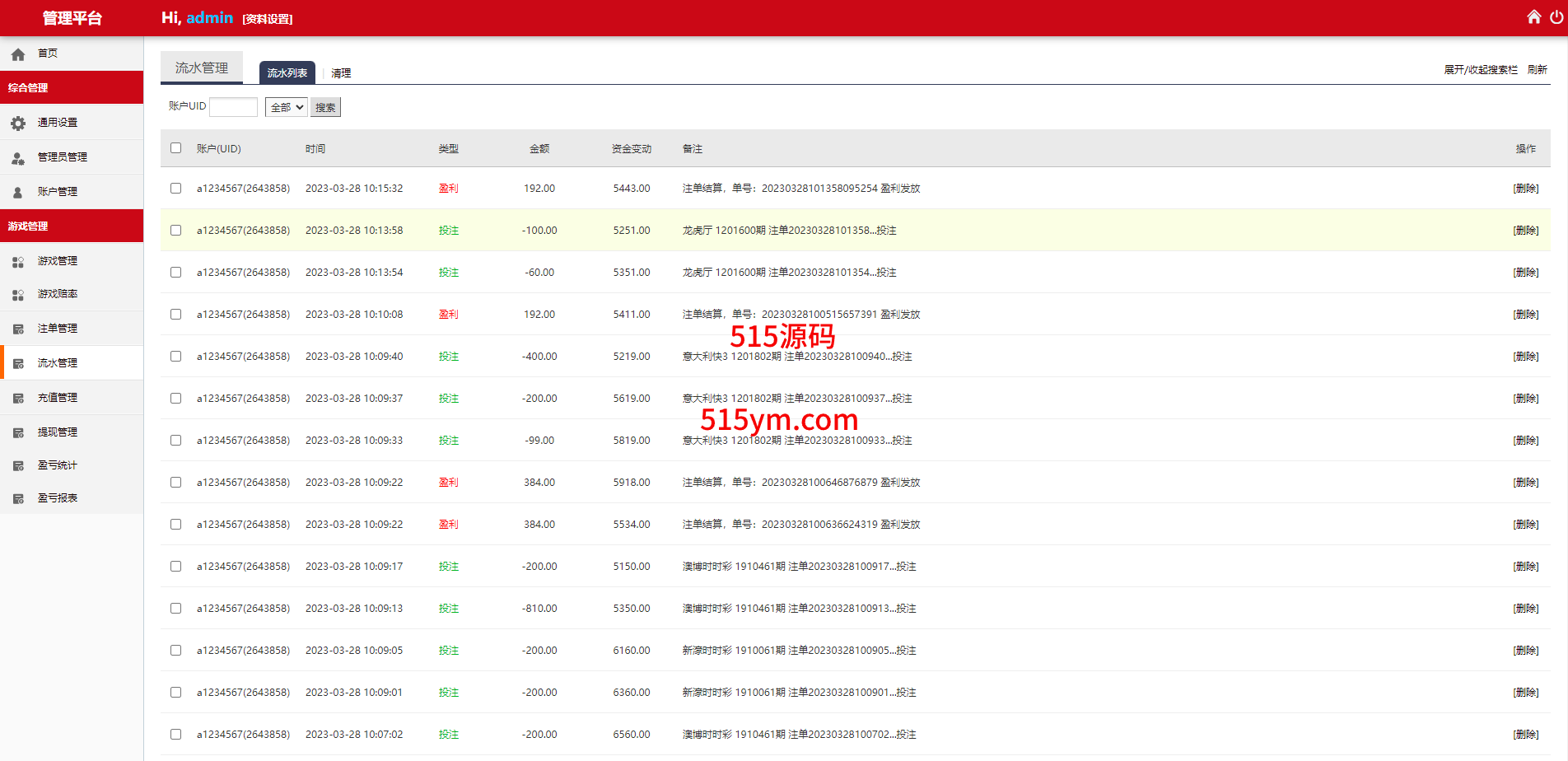Click the house icon beside 首页
The width and height of the screenshot is (1568, 761).
18,54
